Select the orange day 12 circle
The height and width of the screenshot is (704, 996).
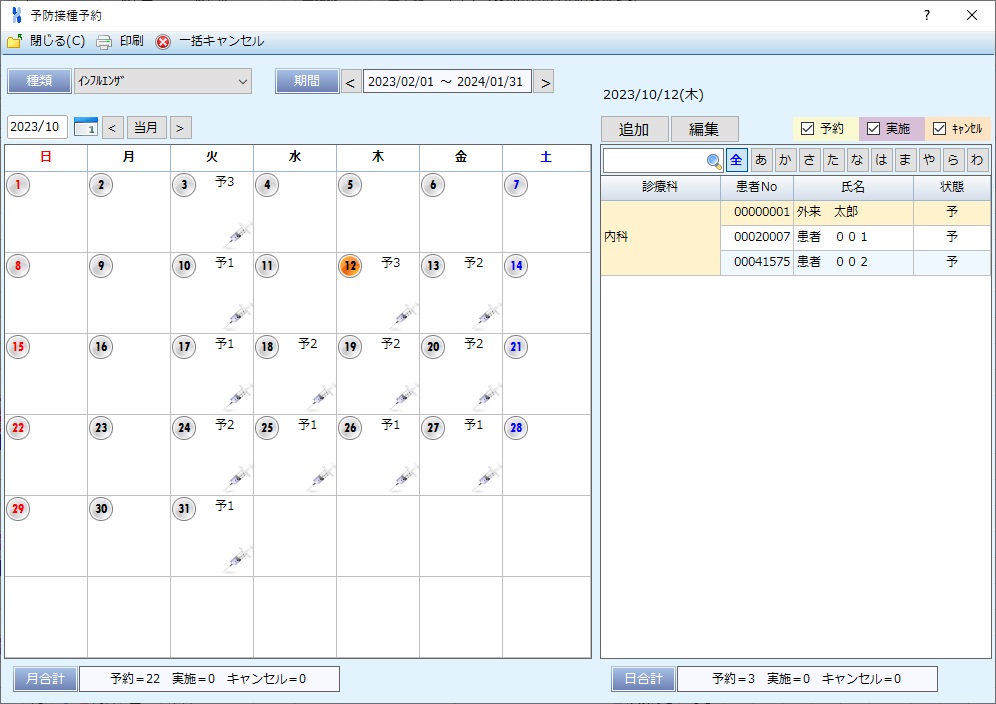pyautogui.click(x=350, y=266)
